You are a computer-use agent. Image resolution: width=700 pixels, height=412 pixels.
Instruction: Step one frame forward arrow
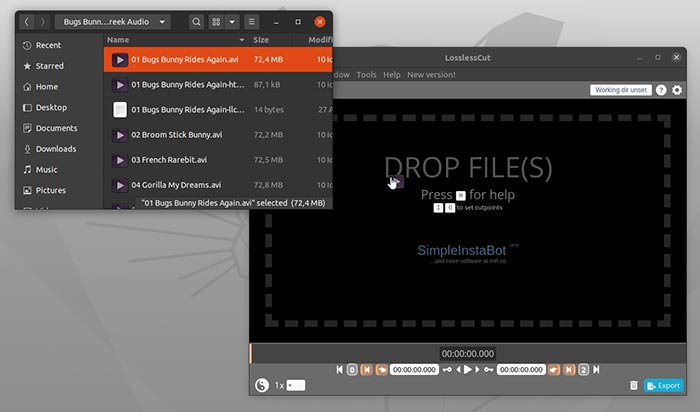pos(477,370)
